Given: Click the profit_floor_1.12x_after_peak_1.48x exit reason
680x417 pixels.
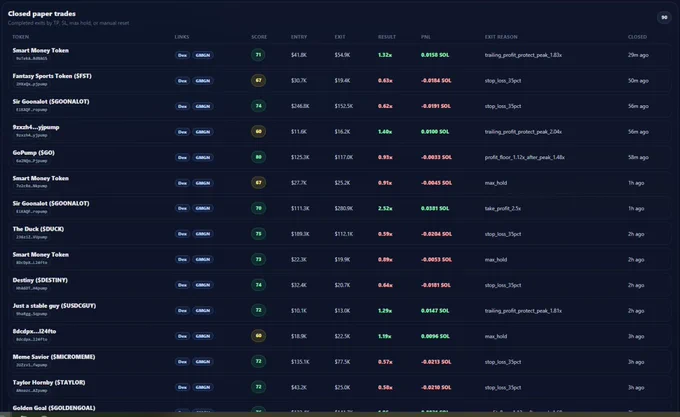Looking at the screenshot, I should 525,157.
